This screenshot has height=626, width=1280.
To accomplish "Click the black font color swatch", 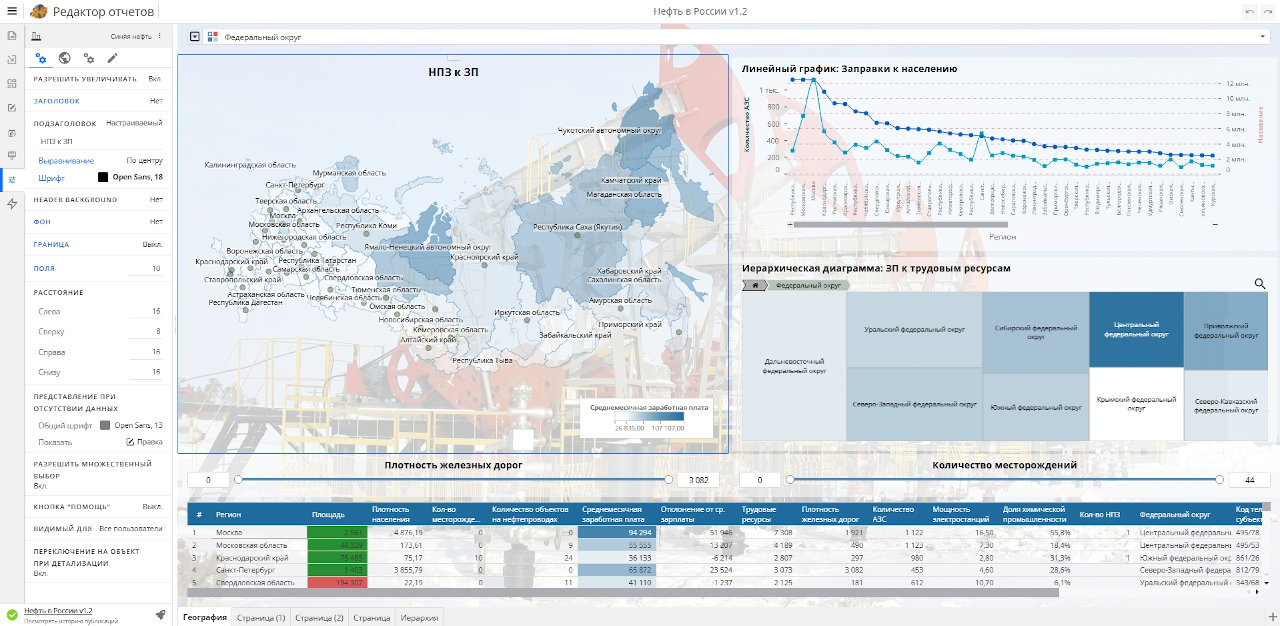I will tap(102, 177).
